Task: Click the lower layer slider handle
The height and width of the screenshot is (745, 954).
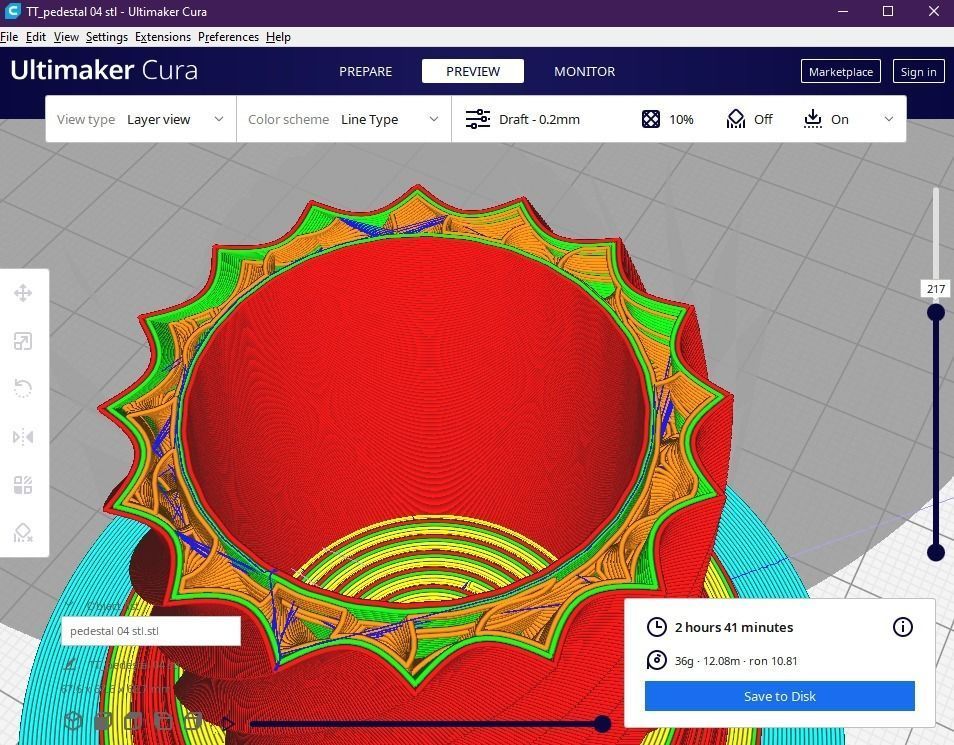Action: 936,552
